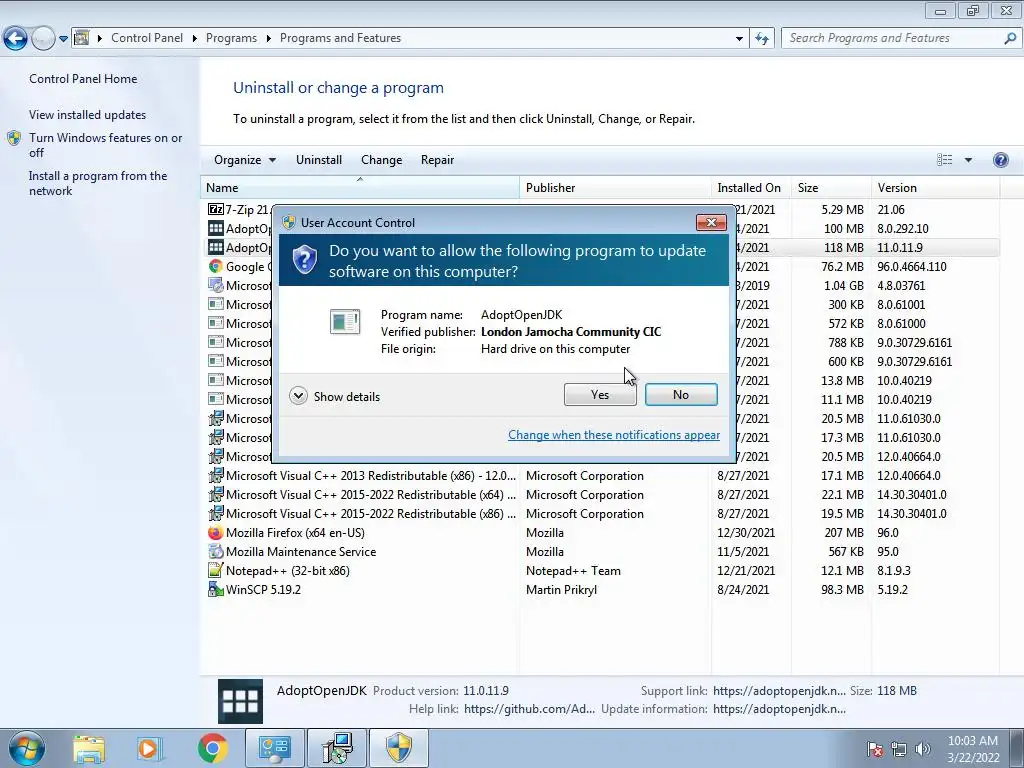
Task: Click Install a program from the network
Action: [98, 184]
